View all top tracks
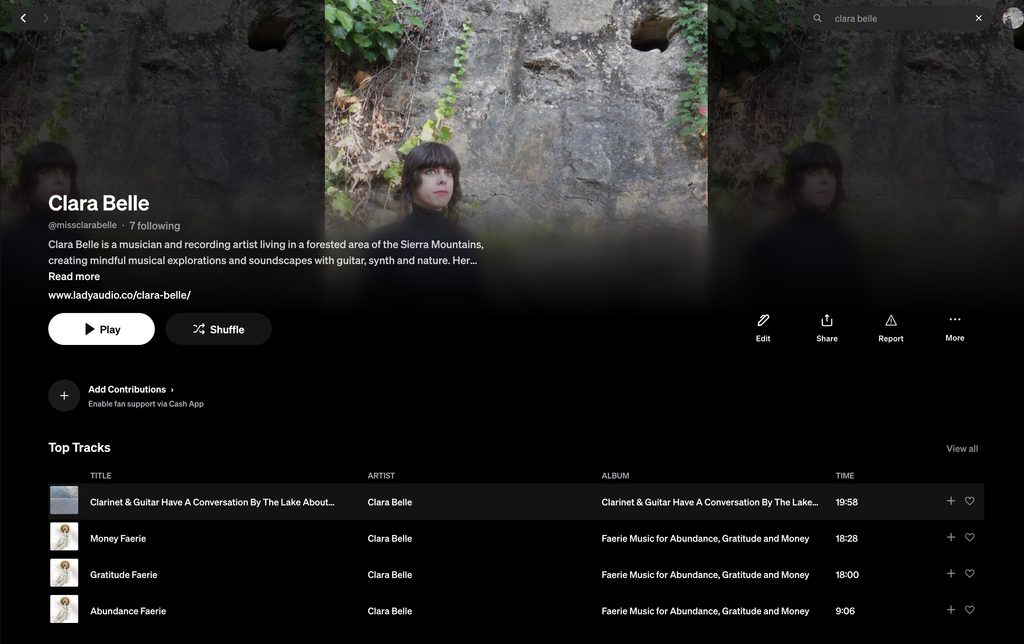This screenshot has height=644, width=1024. coord(962,449)
